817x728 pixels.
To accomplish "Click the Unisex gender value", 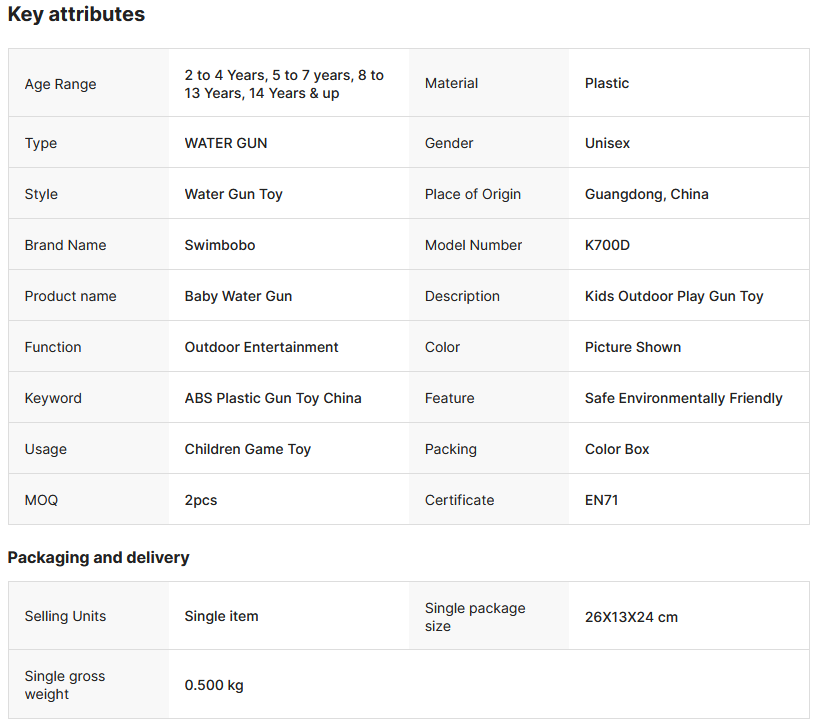I will [607, 143].
